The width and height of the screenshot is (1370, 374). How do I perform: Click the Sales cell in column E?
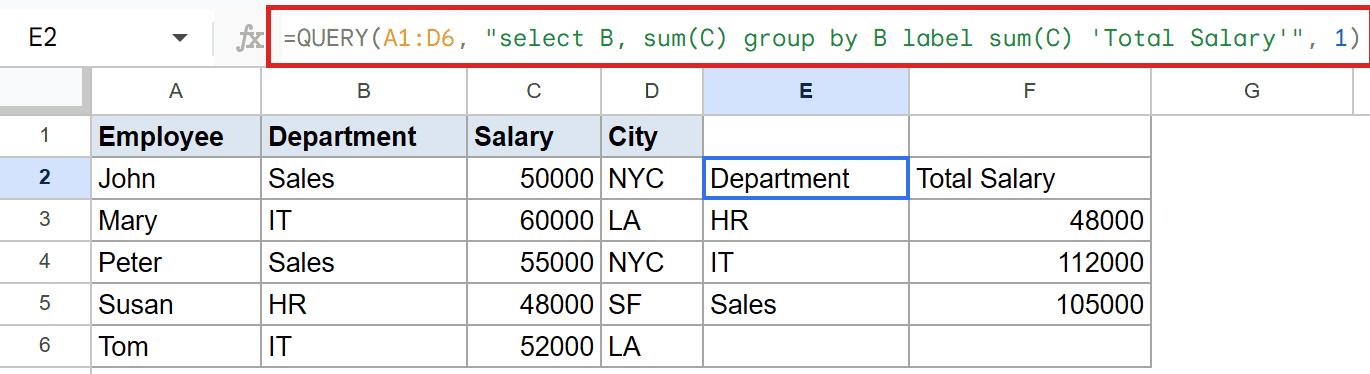click(806, 304)
